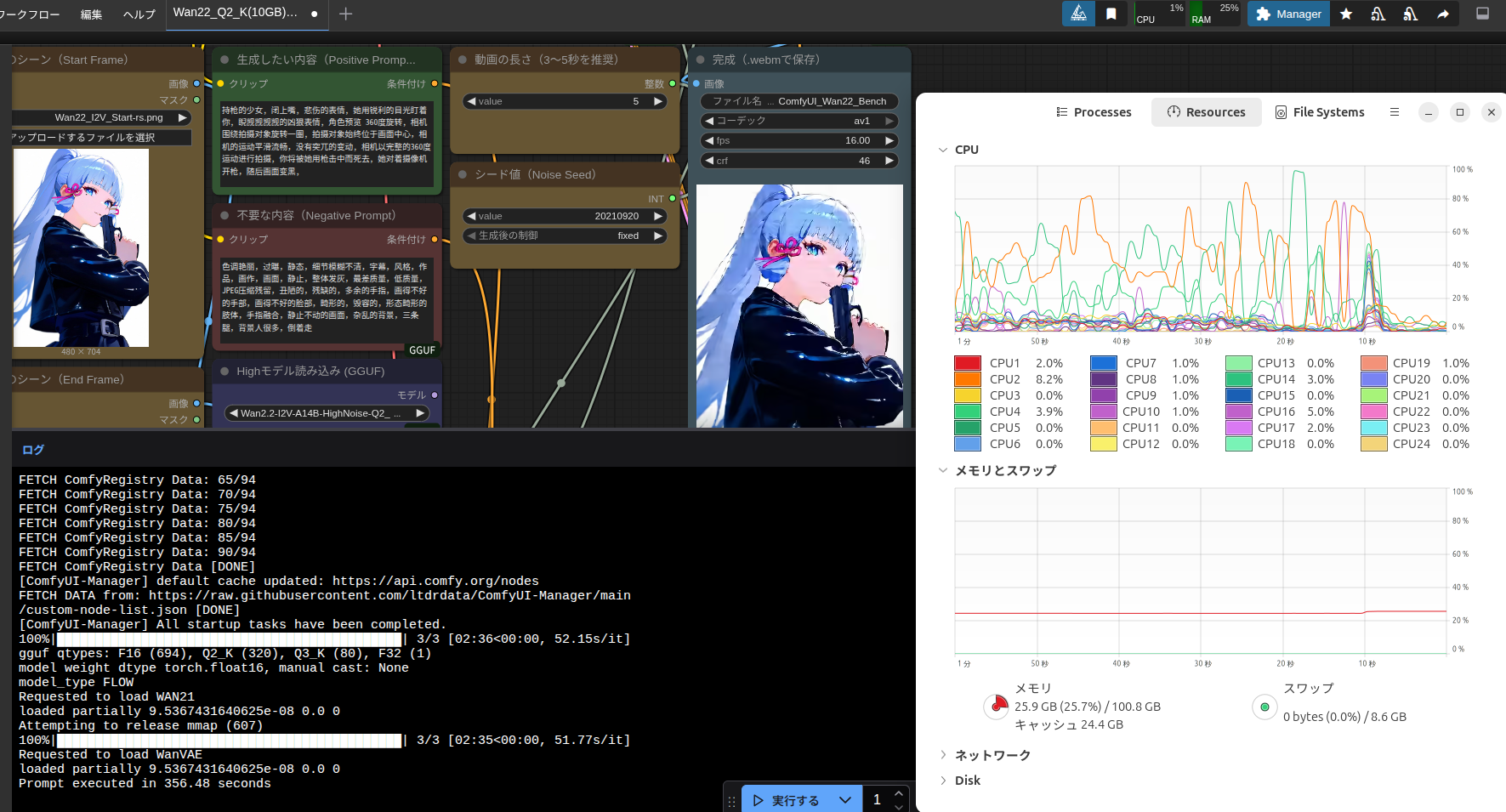Switch to the File Systems tab

click(1320, 112)
